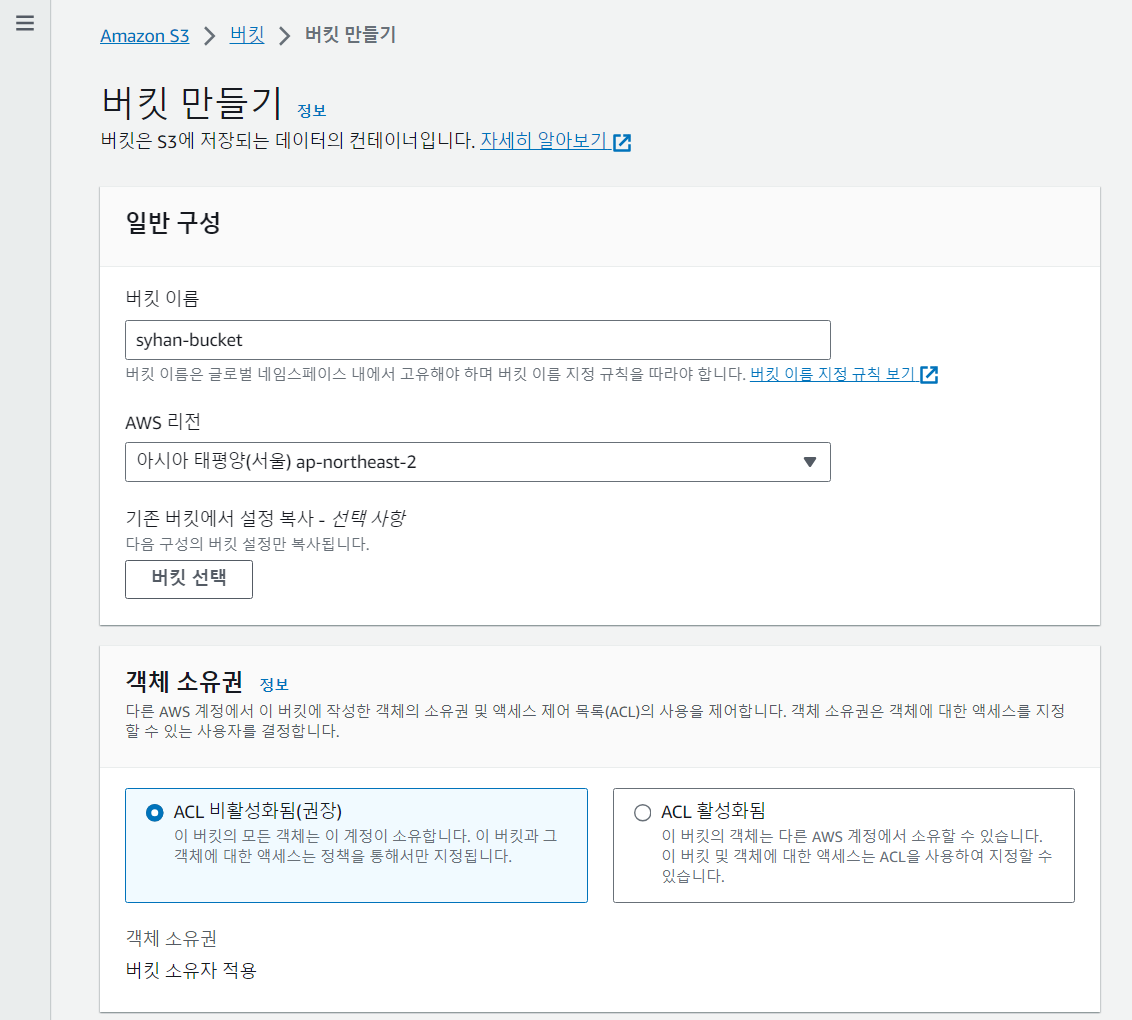The height and width of the screenshot is (1020, 1132).
Task: Click dropdown arrow of AWS 리전 selector
Action: (810, 462)
